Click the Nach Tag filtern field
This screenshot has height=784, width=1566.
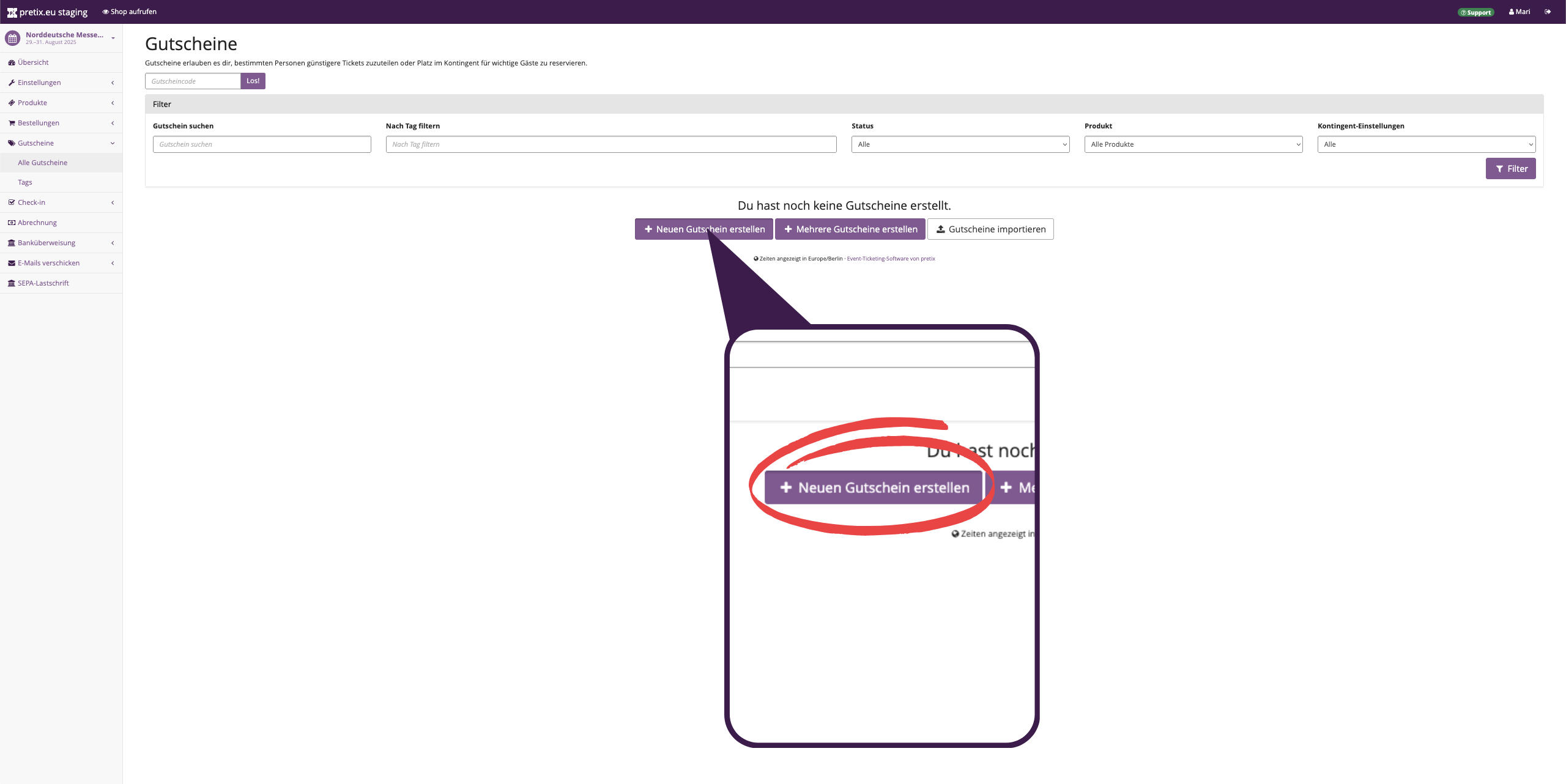610,144
